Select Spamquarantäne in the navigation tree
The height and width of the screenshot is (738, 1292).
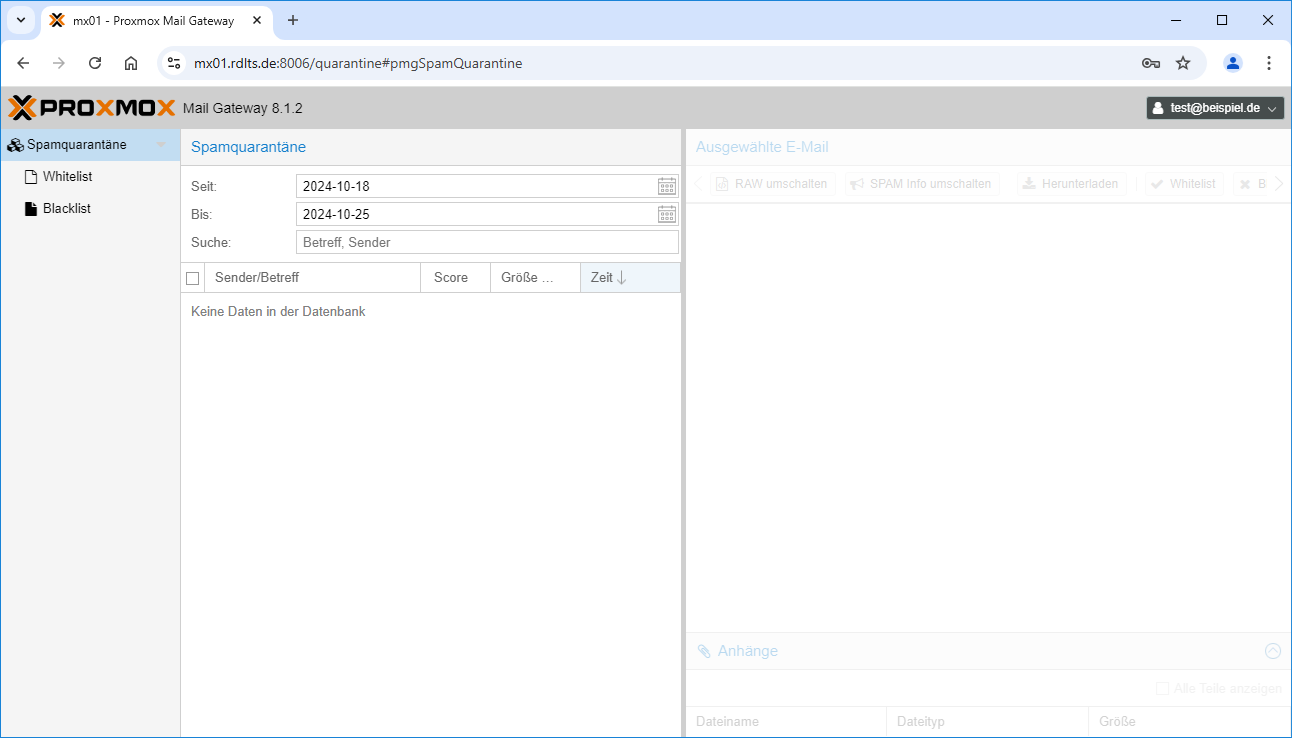tap(77, 145)
